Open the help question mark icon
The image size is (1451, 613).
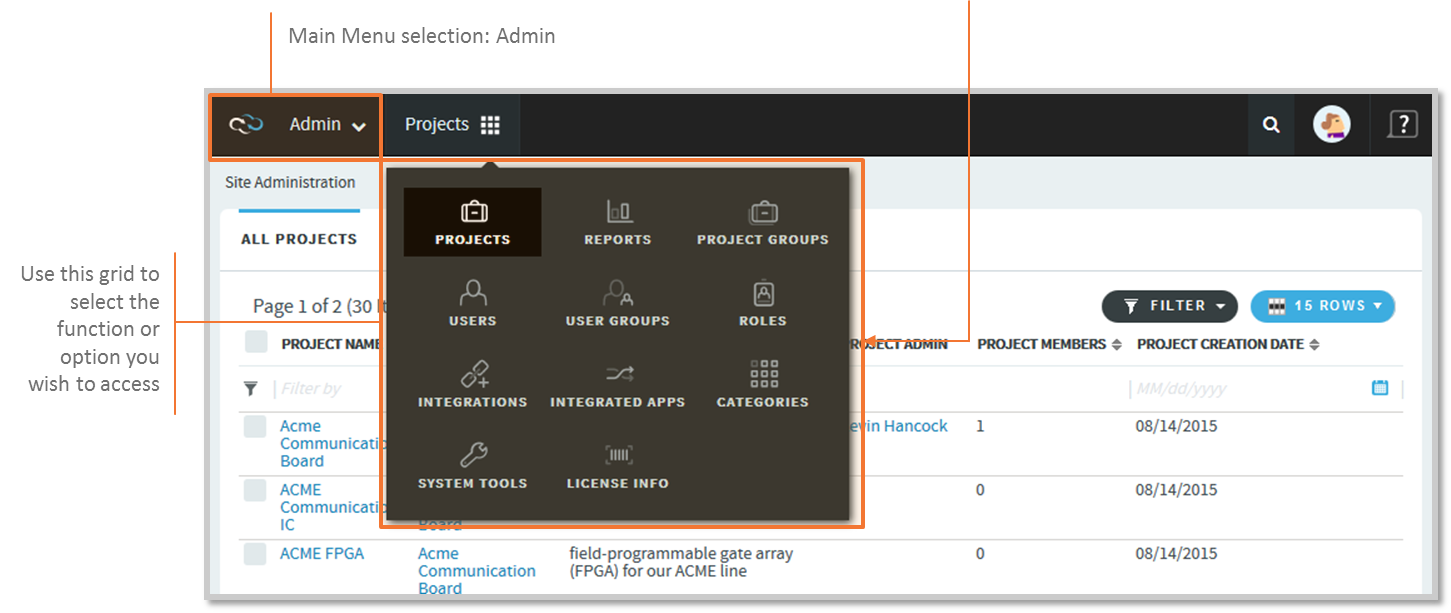(x=1403, y=125)
